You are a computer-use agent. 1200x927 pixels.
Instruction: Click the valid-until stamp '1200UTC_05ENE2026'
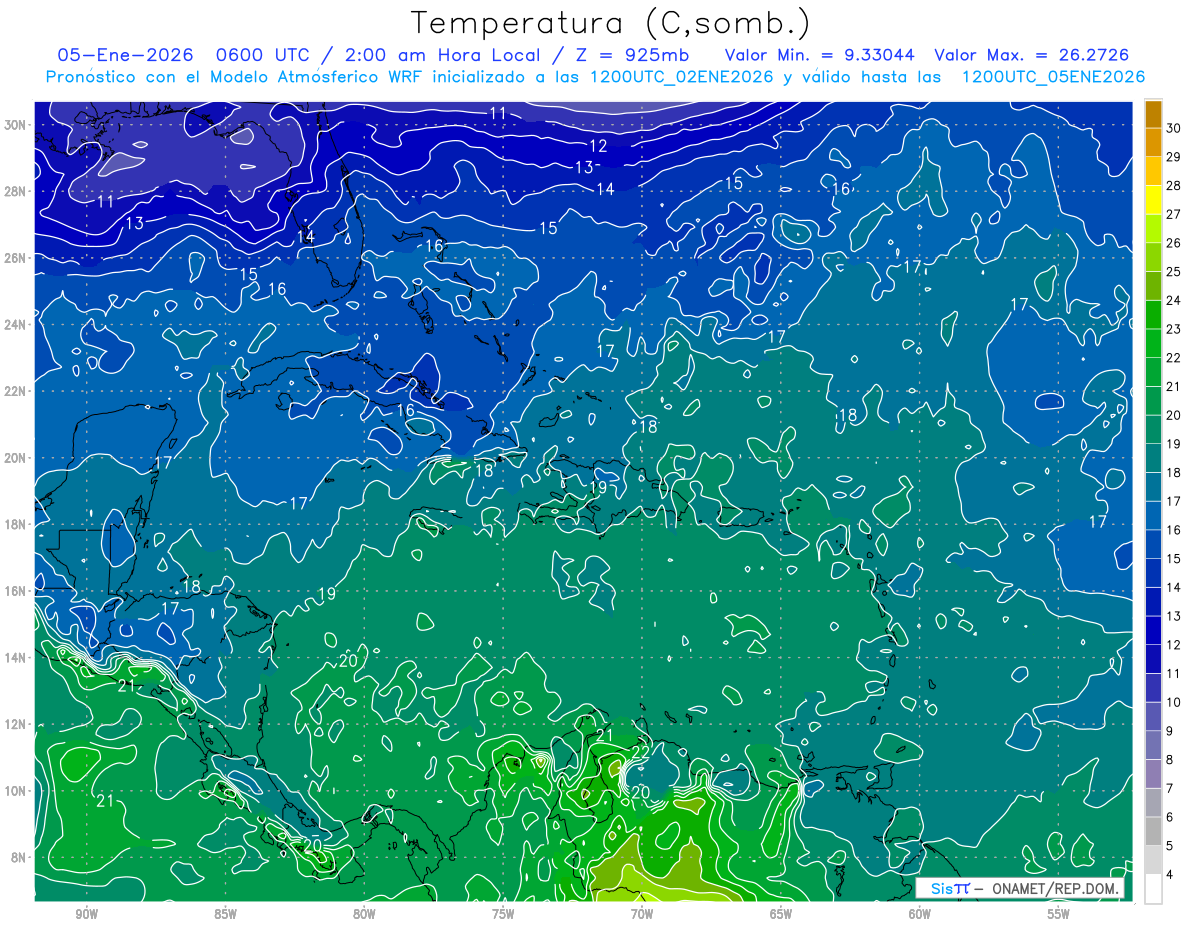(1052, 77)
